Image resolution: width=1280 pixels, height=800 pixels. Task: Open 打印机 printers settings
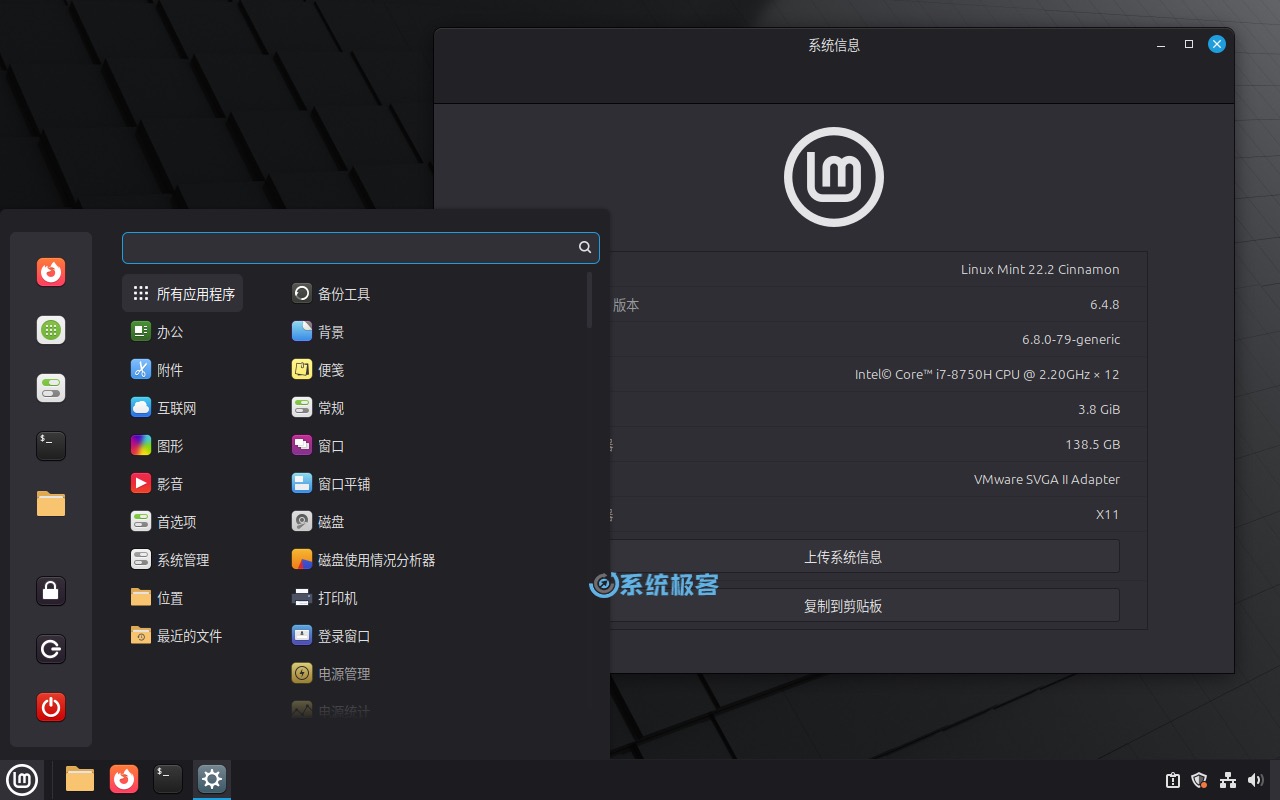(324, 598)
